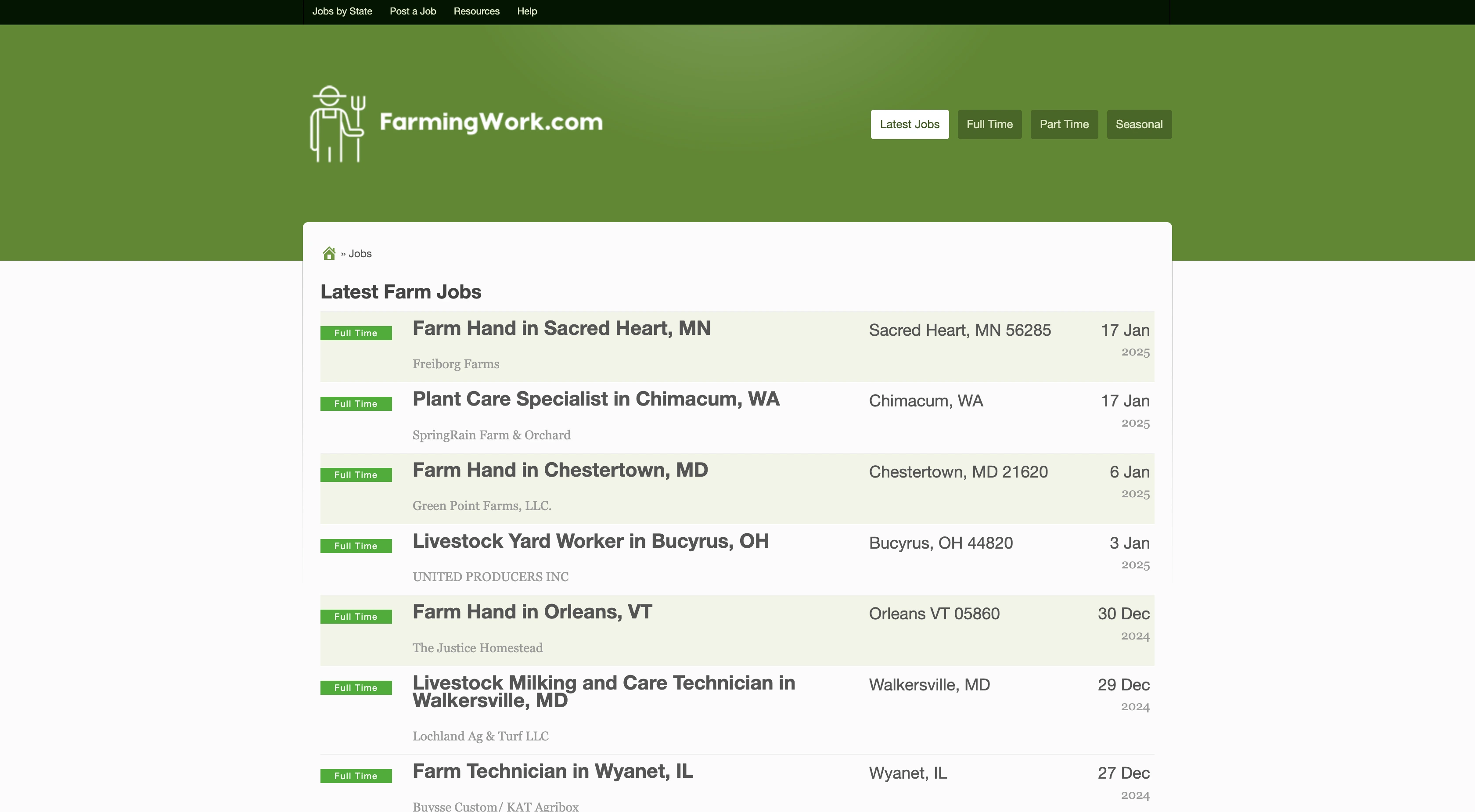Click the home breadcrumb icon

coord(329,253)
